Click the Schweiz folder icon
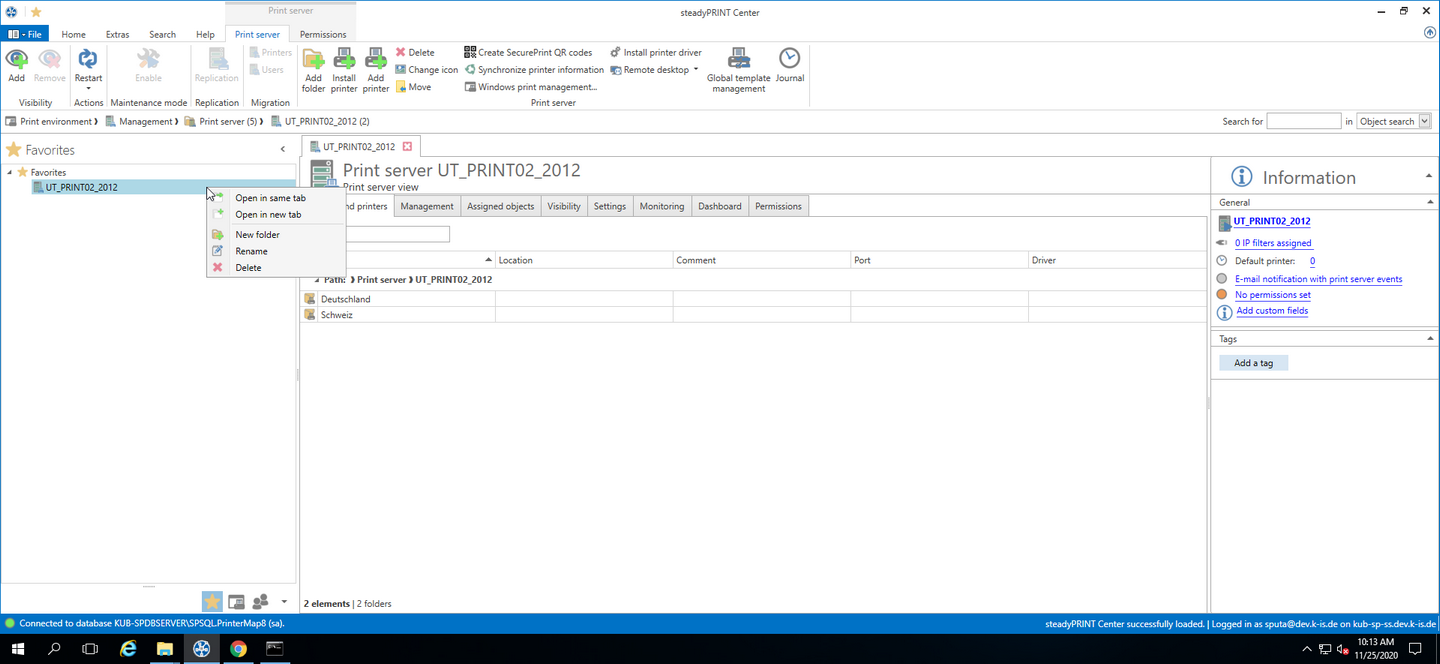 click(310, 315)
